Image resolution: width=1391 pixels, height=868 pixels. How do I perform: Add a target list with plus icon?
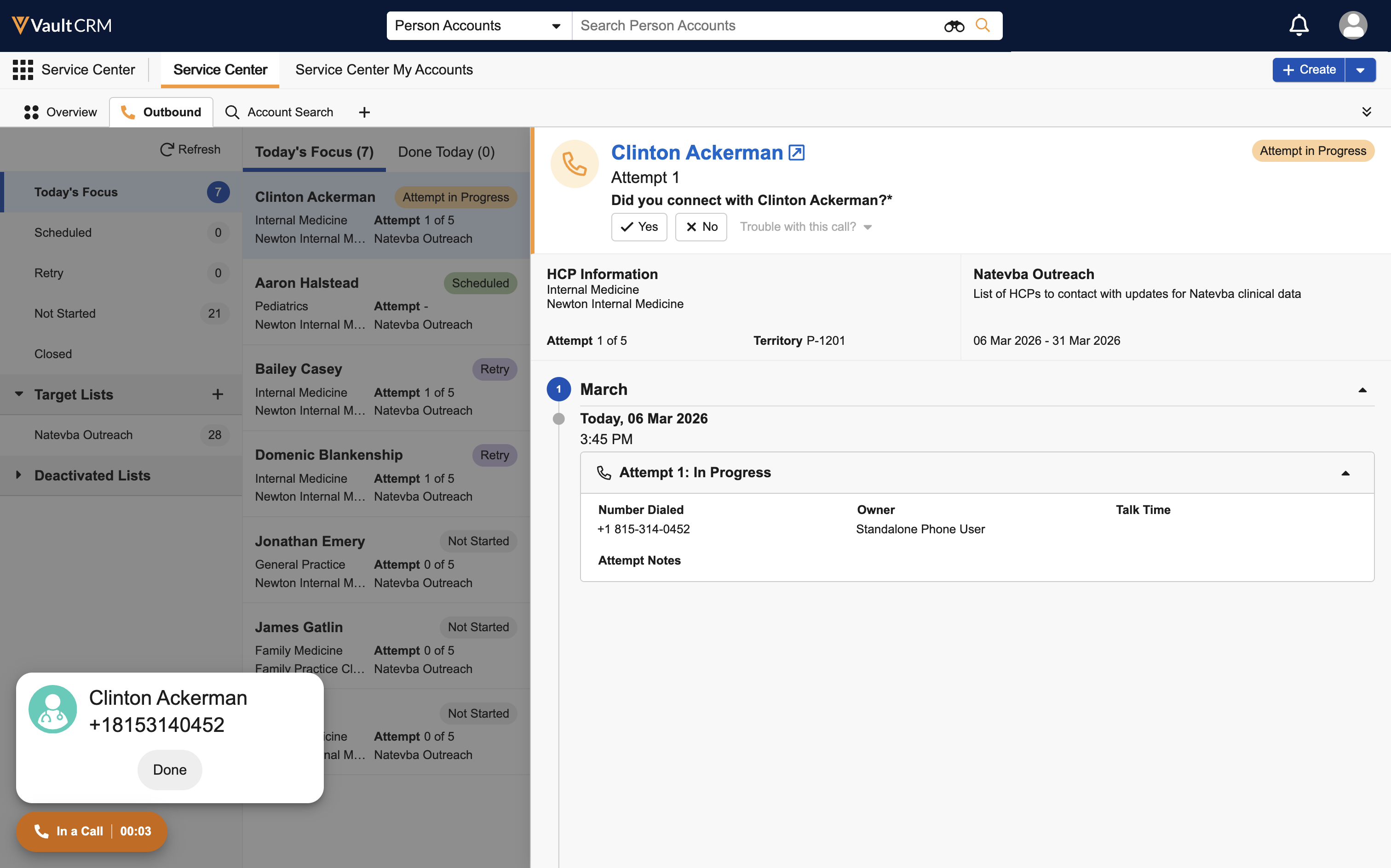point(217,394)
